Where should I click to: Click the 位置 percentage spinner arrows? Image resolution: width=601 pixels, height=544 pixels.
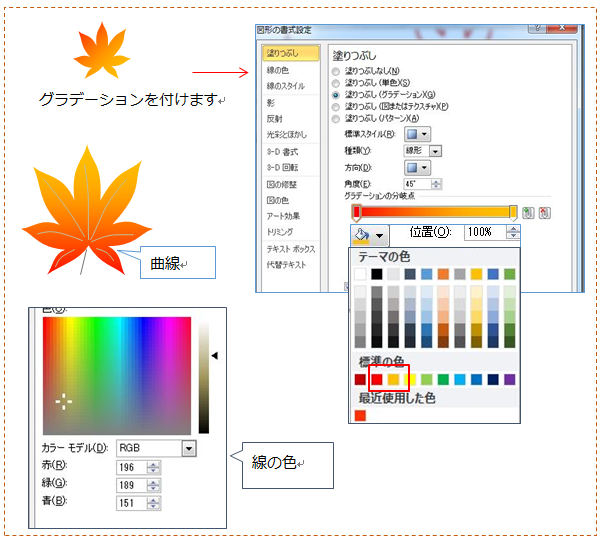[513, 232]
